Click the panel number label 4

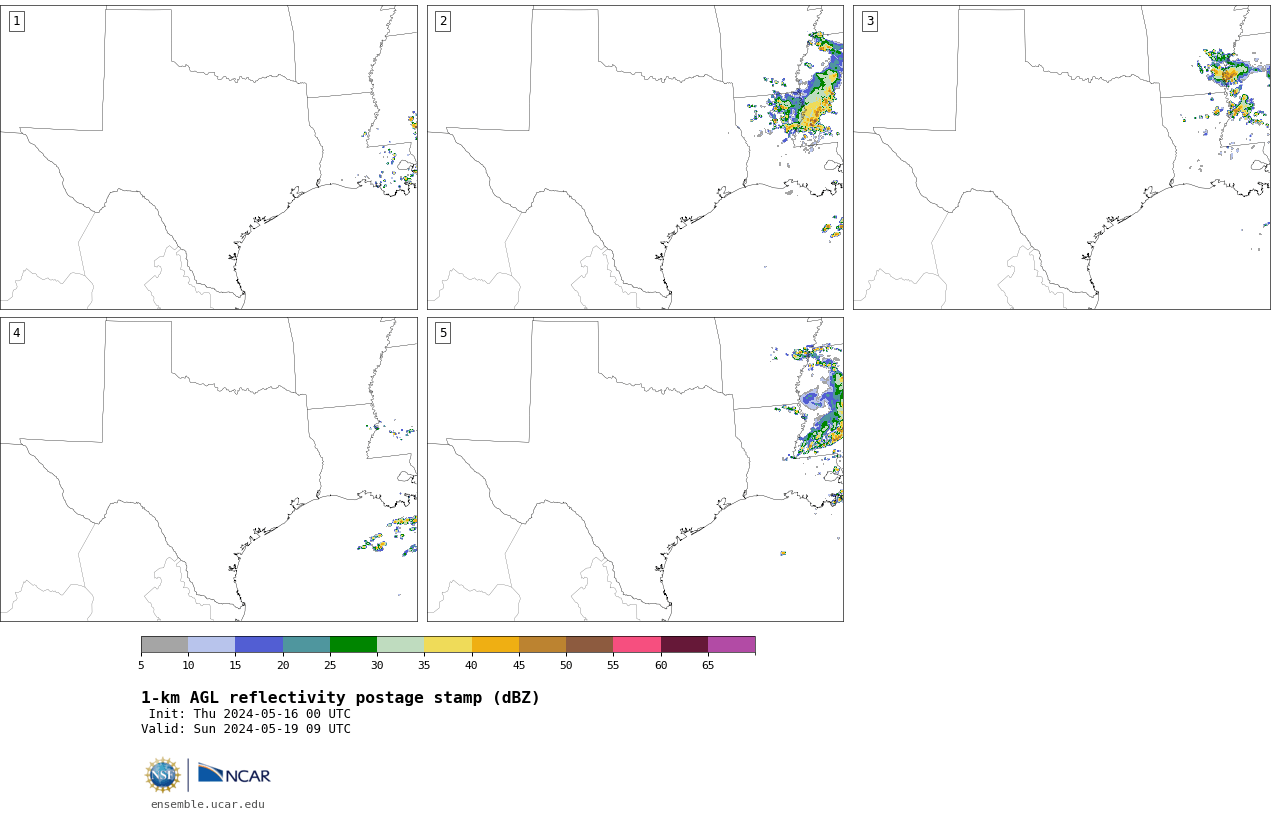click(16, 333)
